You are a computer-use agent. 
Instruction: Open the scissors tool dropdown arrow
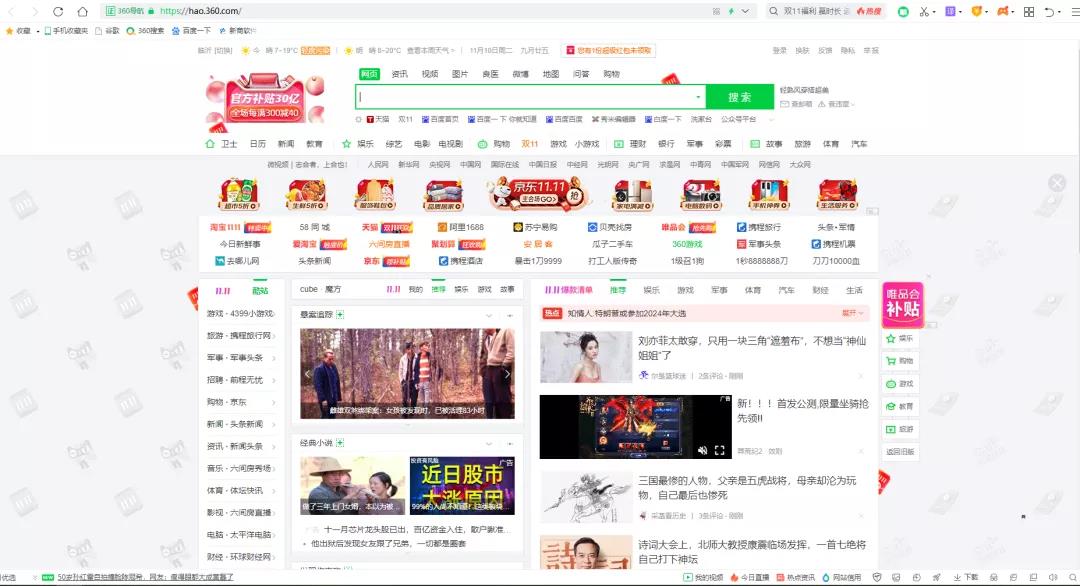pos(933,12)
